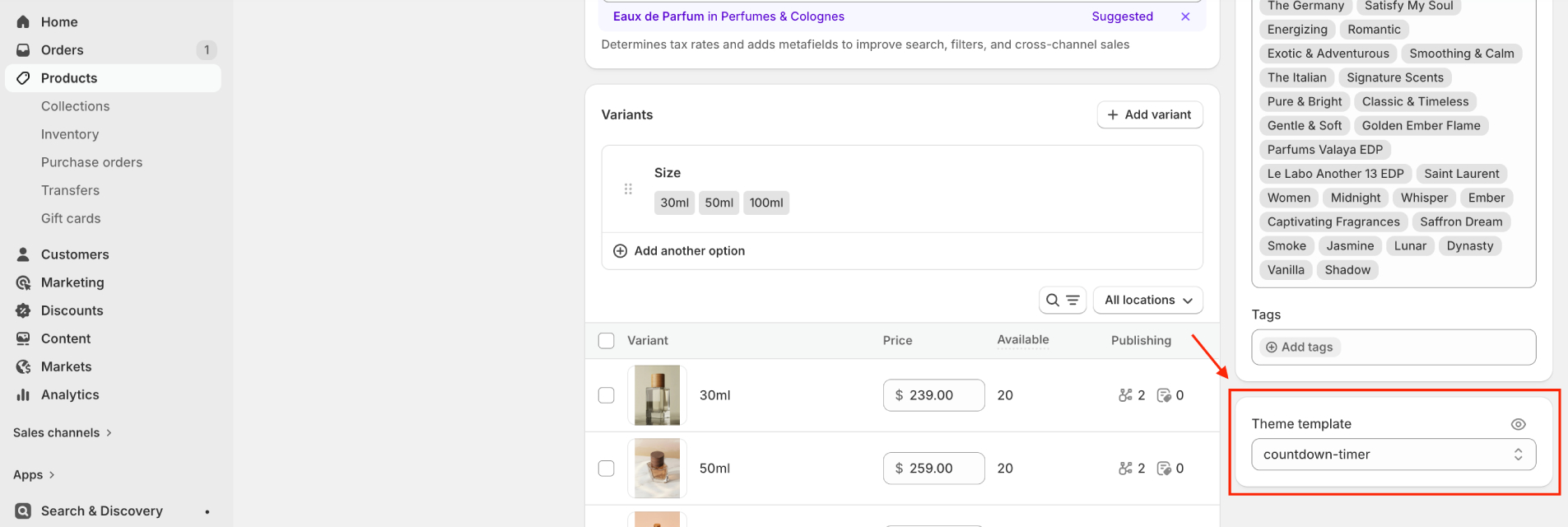The height and width of the screenshot is (527, 1568).
Task: Click the Midnight chip
Action: point(1356,198)
